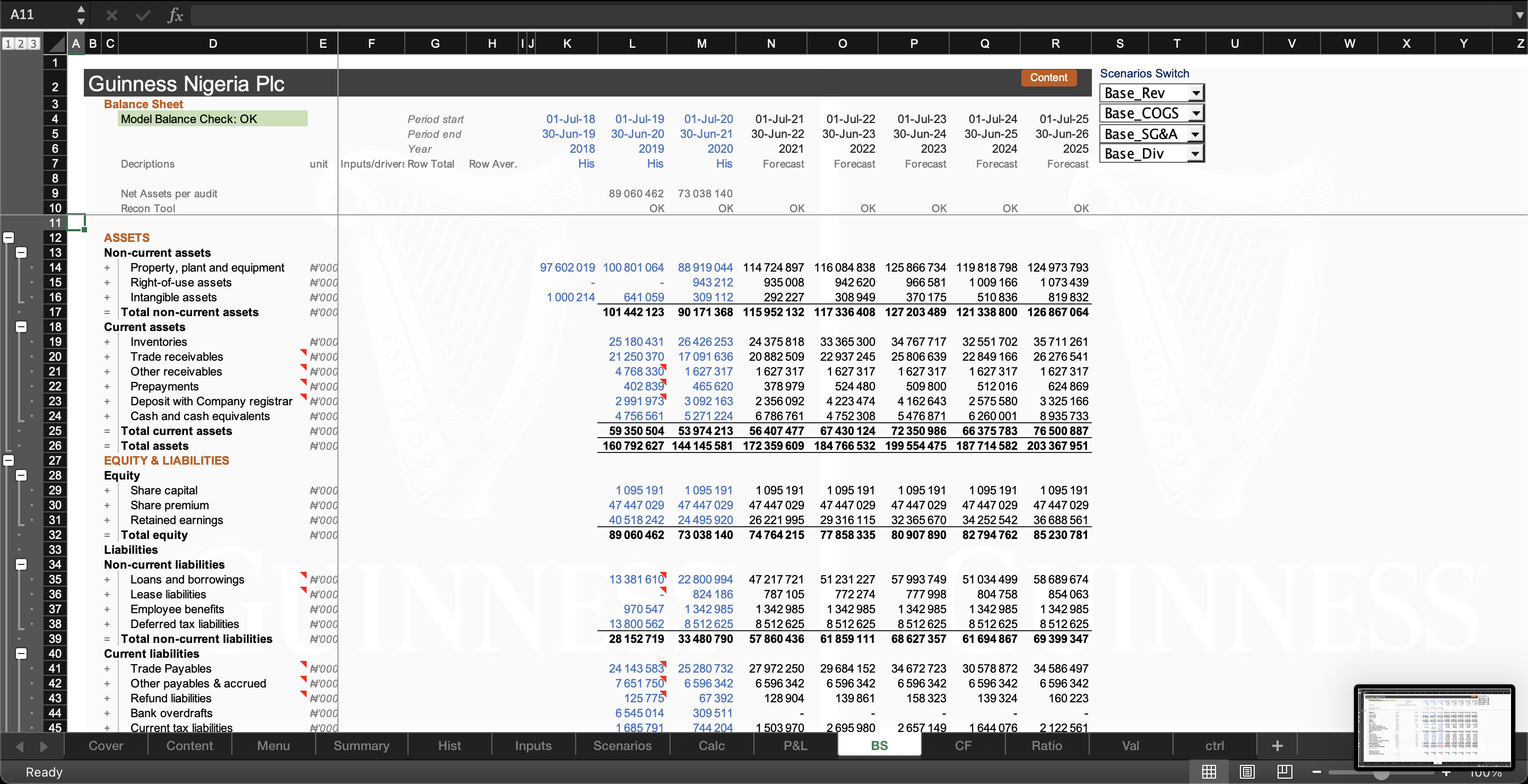Select Property, plant and equipment label
Viewport: 1528px width, 784px height.
[207, 267]
